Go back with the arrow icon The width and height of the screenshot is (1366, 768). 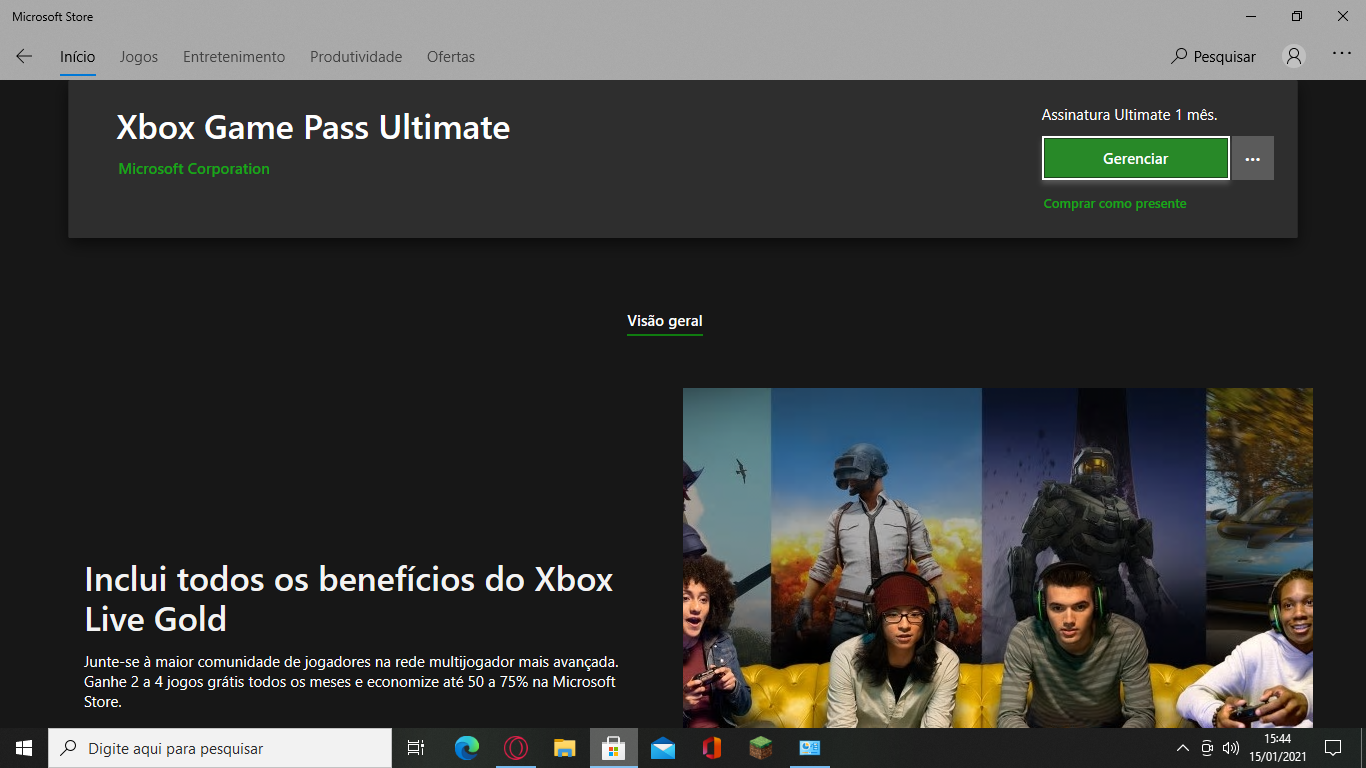click(x=24, y=57)
